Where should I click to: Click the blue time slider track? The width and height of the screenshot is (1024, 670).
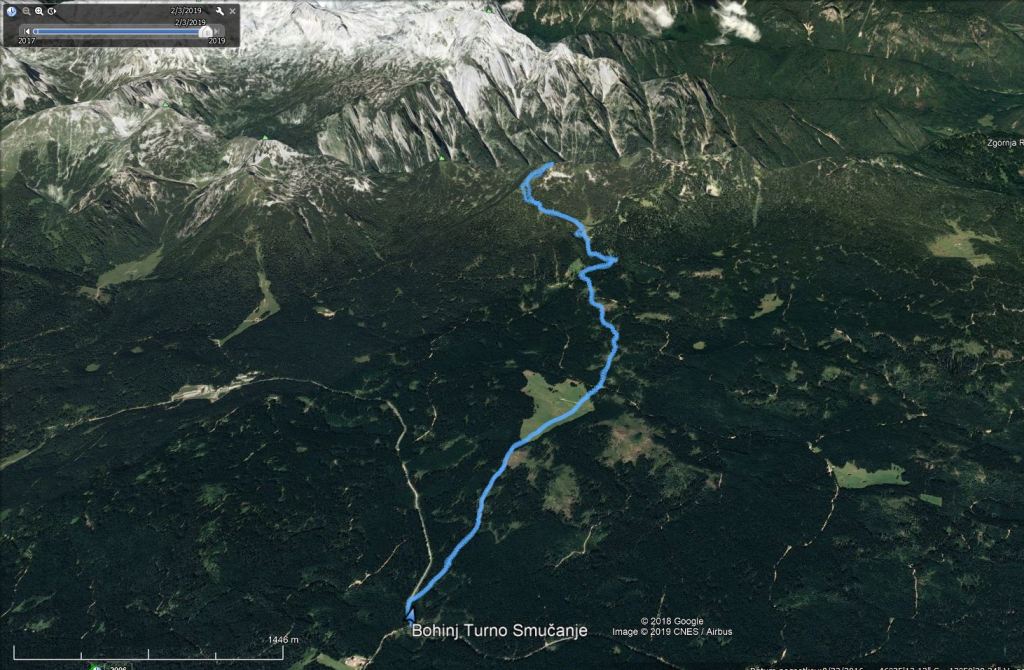pyautogui.click(x=118, y=31)
